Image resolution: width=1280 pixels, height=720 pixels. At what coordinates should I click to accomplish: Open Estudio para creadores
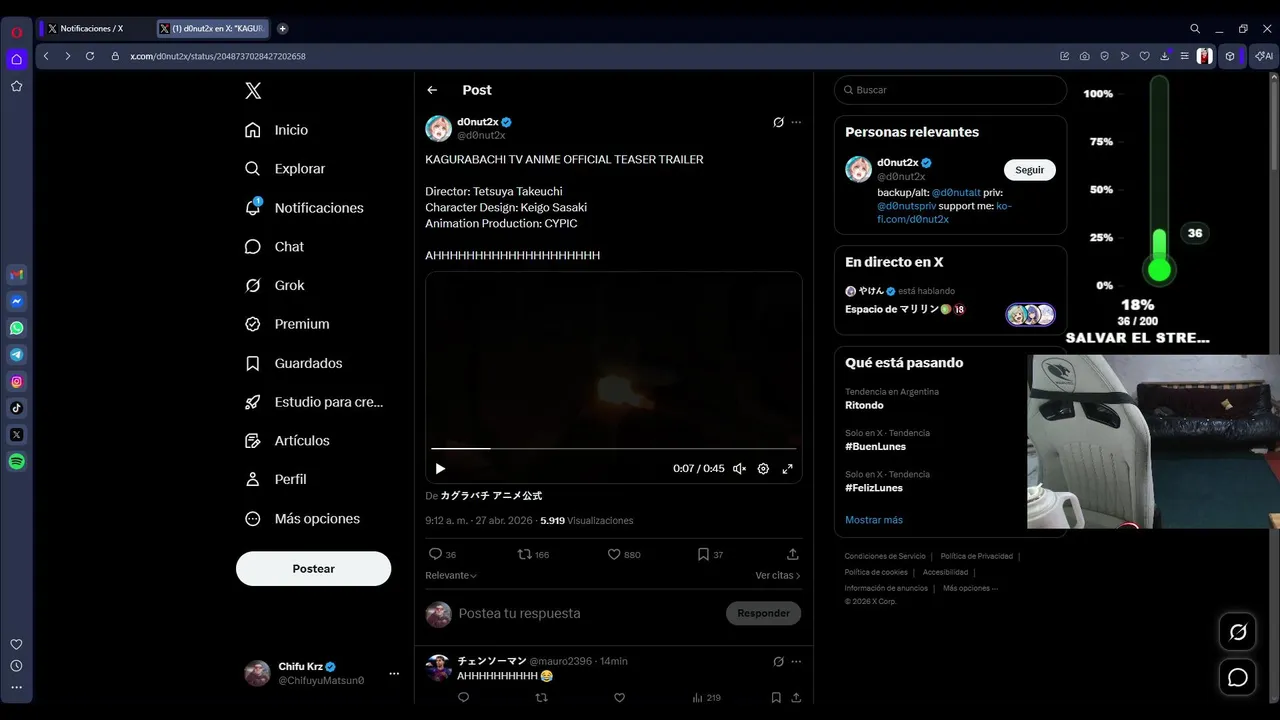point(314,402)
